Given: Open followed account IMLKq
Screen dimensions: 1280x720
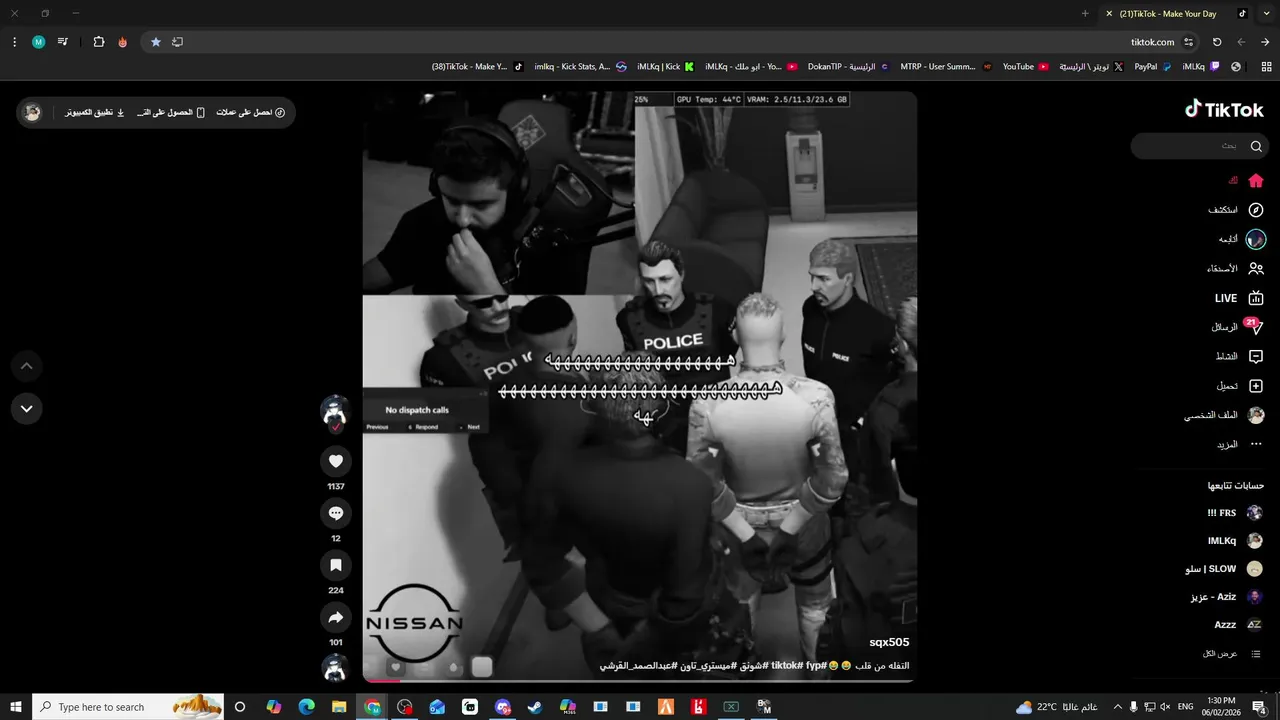Looking at the screenshot, I should click(1235, 541).
